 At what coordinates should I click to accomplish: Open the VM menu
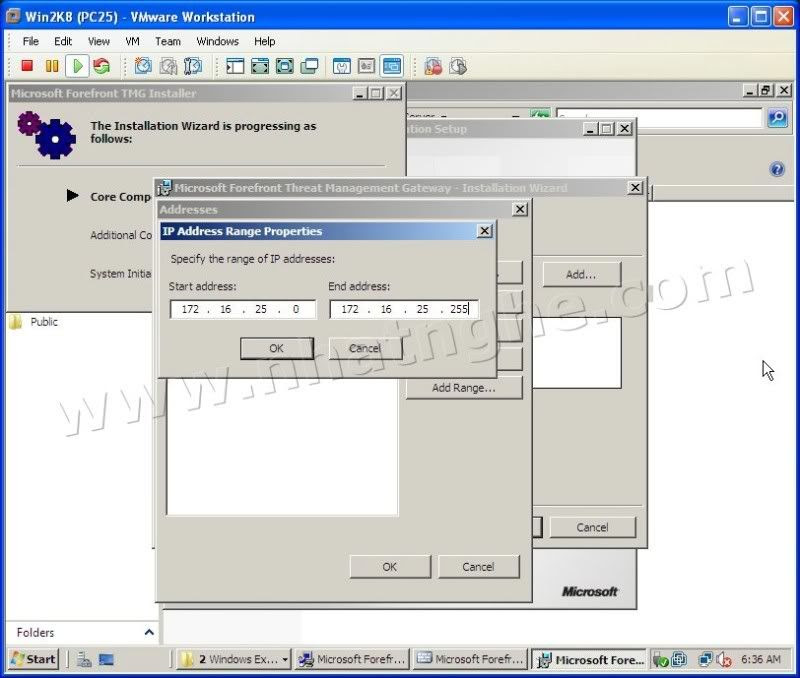point(132,41)
